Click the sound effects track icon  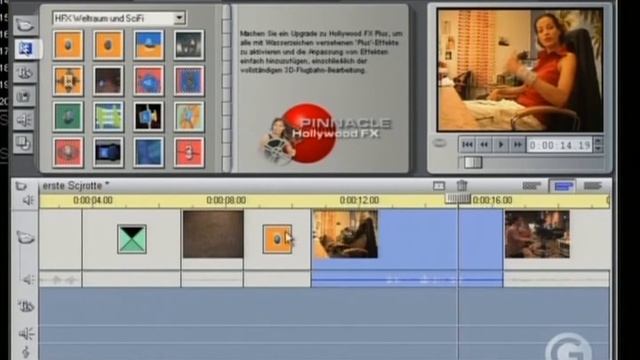[x=26, y=334]
